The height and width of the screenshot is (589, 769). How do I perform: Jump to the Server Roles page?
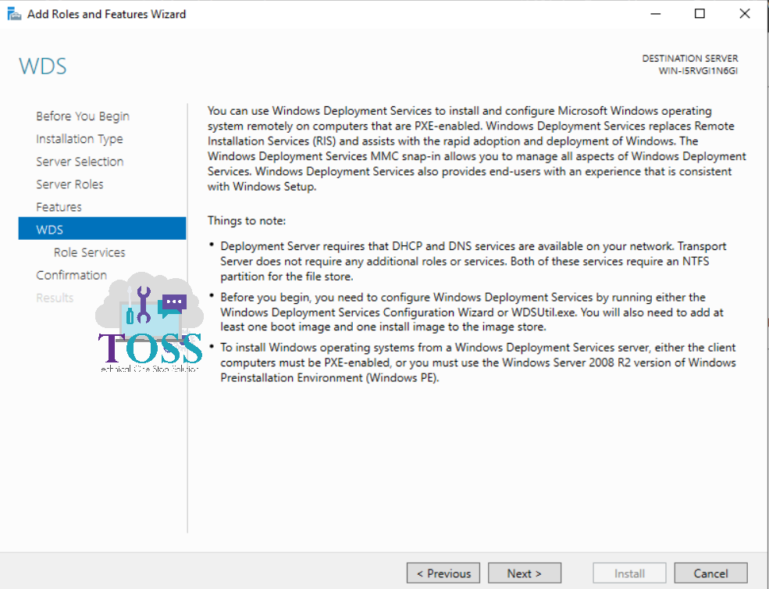point(69,184)
